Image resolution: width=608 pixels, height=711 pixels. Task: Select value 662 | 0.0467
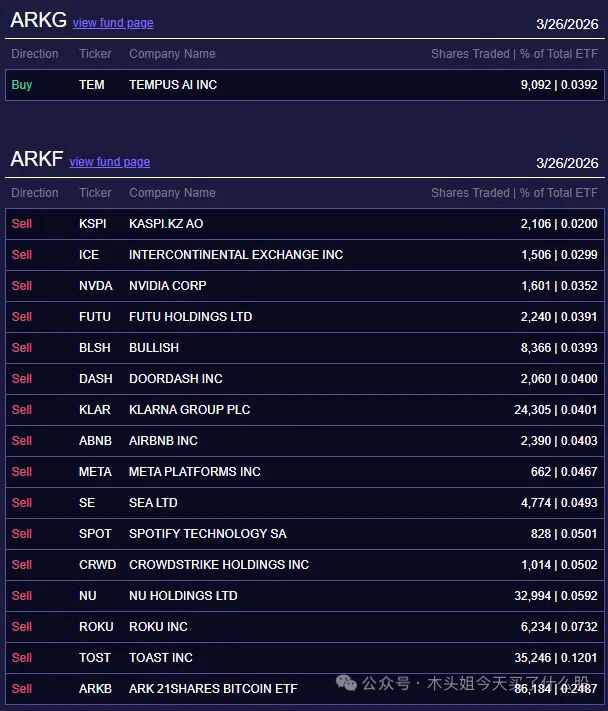pos(564,472)
